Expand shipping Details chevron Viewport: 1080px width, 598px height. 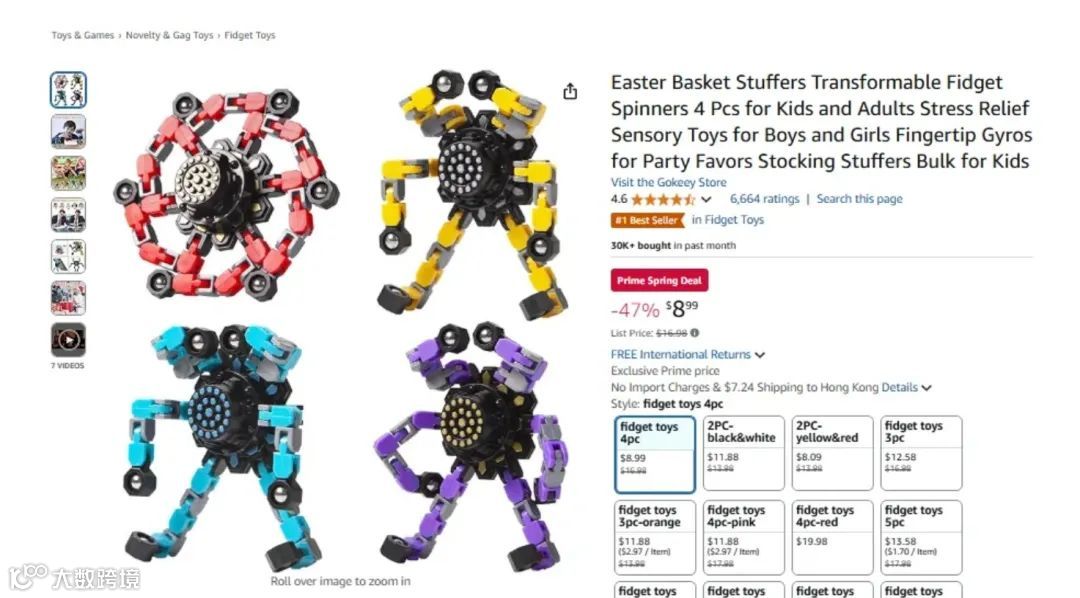click(926, 388)
